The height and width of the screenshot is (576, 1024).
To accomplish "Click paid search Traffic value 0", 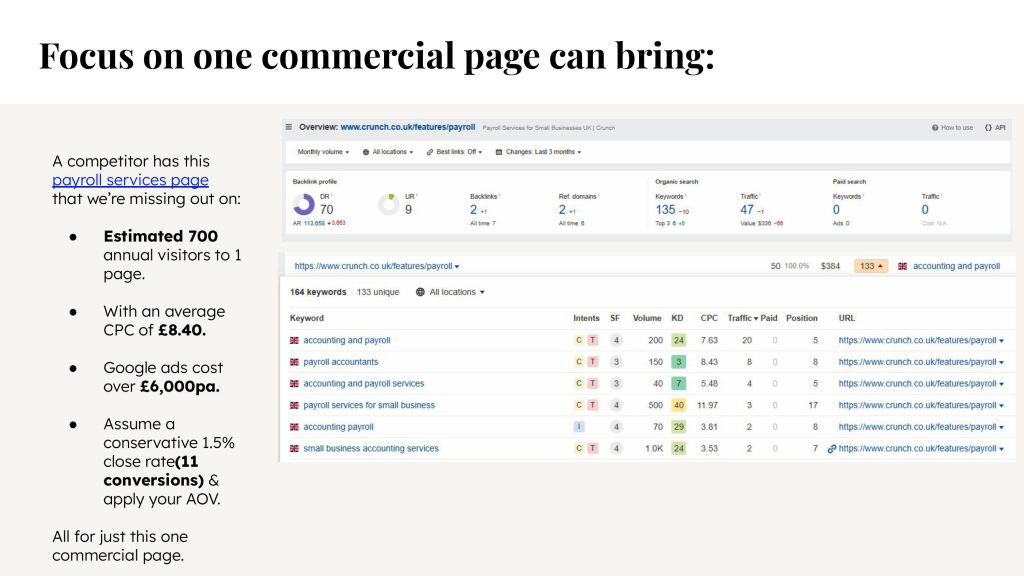I will [x=925, y=210].
